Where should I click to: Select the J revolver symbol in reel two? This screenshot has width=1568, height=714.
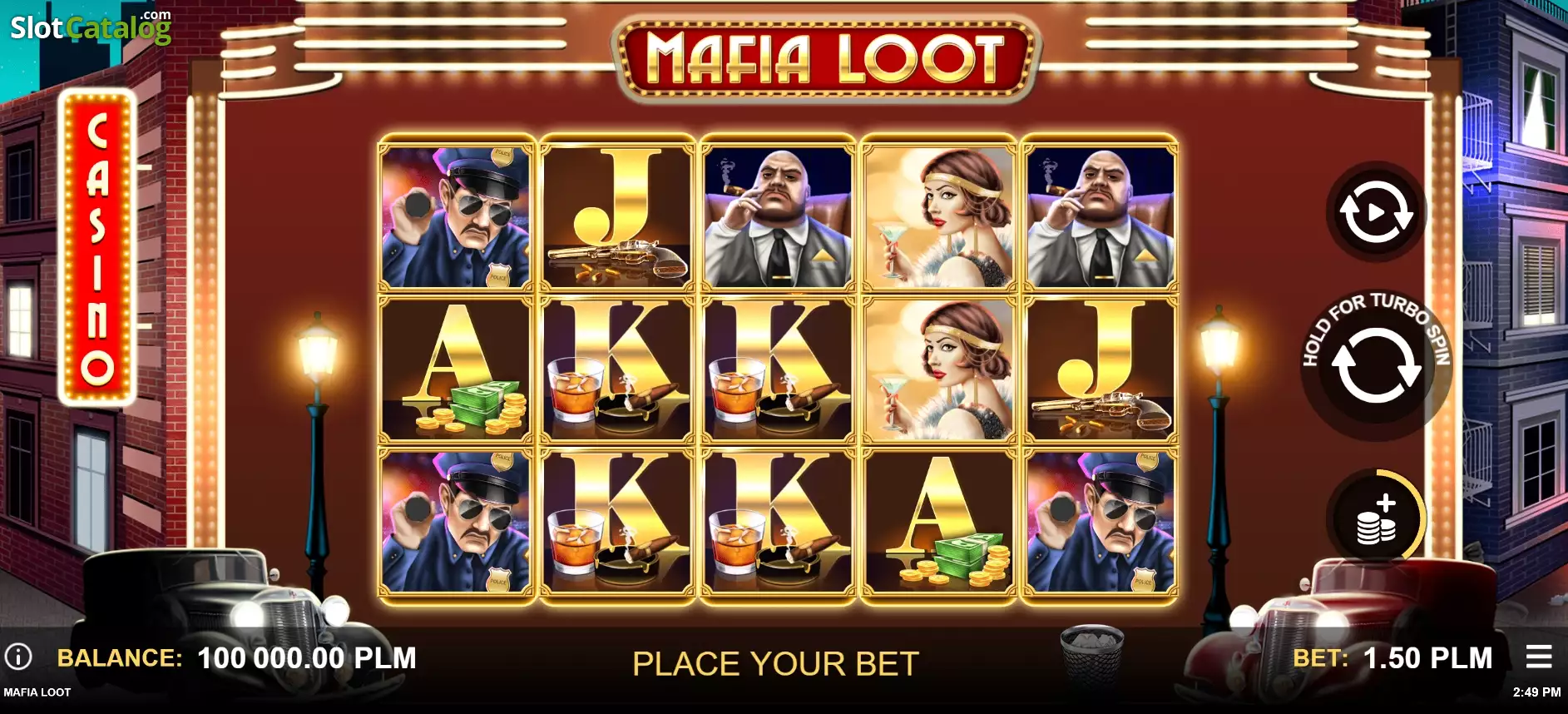(x=616, y=217)
